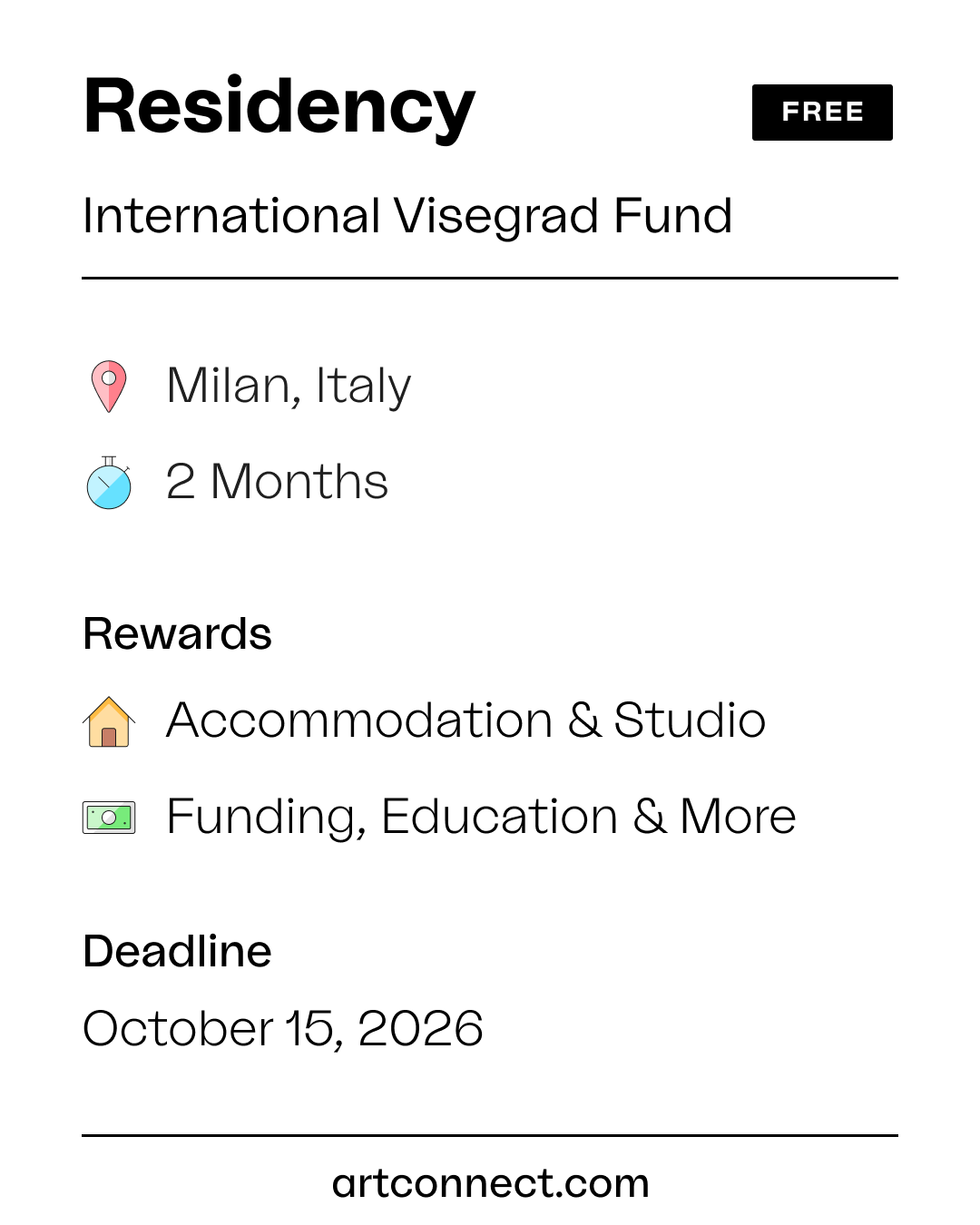Image resolution: width=980 pixels, height=1225 pixels.
Task: Select the Rewards section heading
Action: (x=178, y=634)
